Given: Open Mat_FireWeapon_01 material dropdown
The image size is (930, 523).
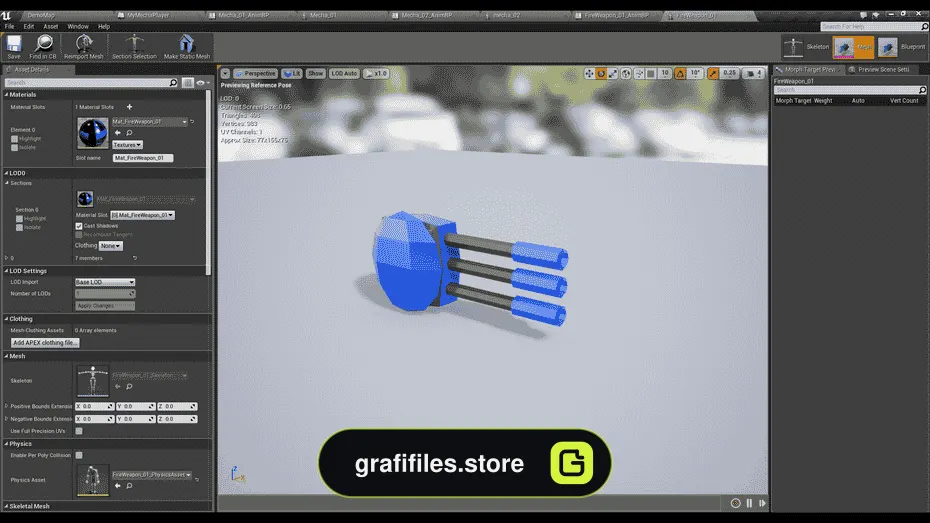Looking at the screenshot, I should point(149,122).
